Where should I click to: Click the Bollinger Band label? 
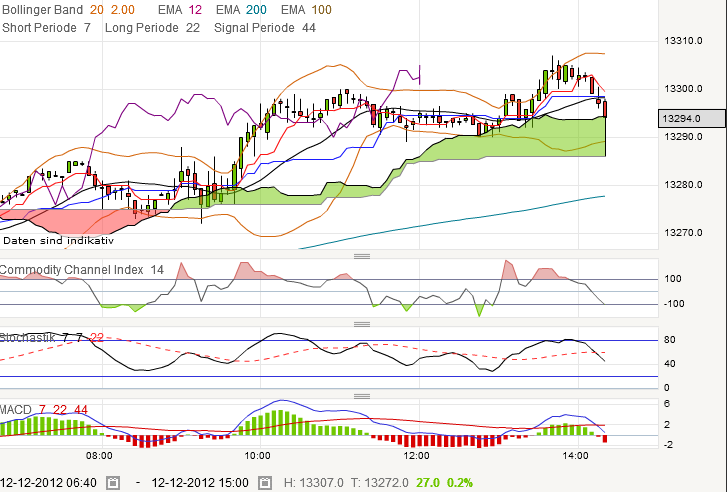[42, 10]
